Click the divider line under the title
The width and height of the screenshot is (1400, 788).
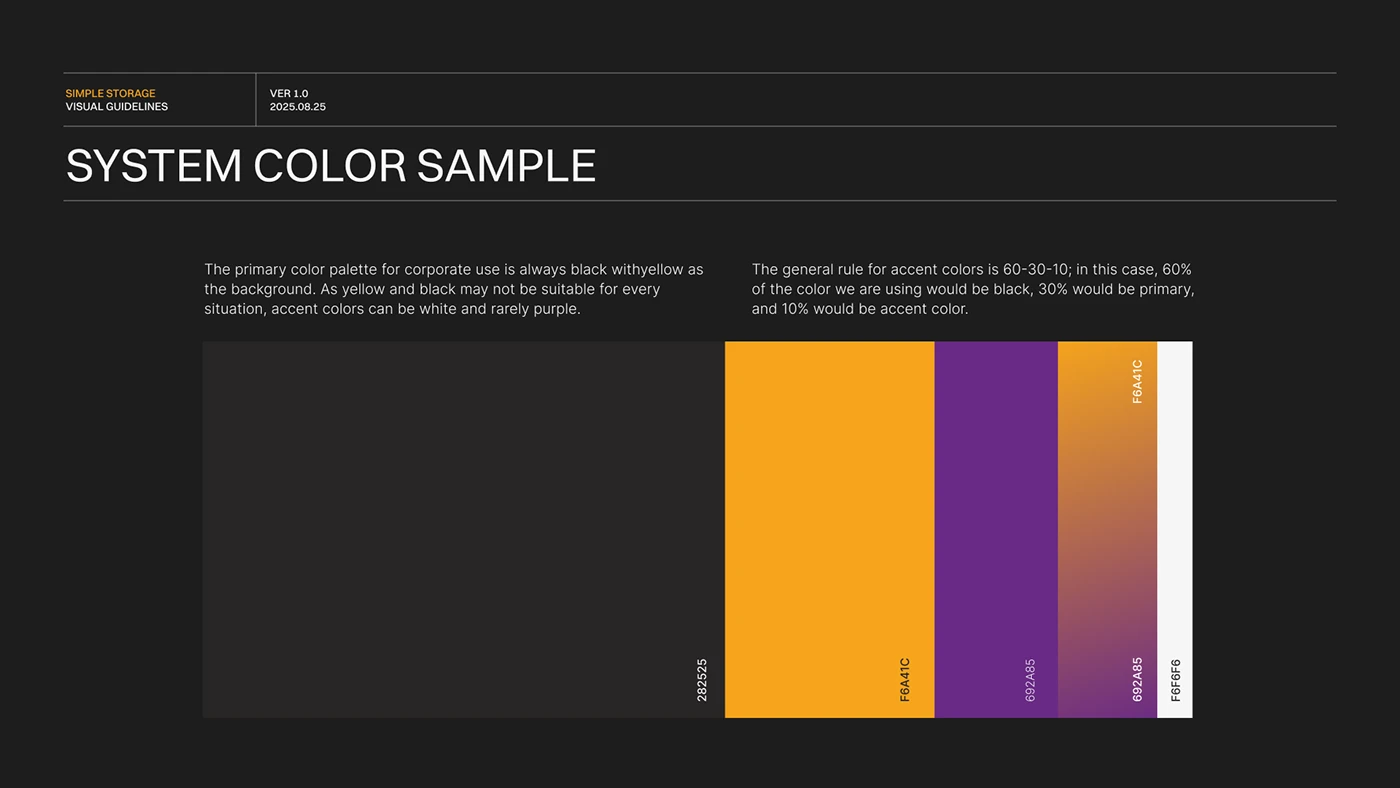click(700, 201)
